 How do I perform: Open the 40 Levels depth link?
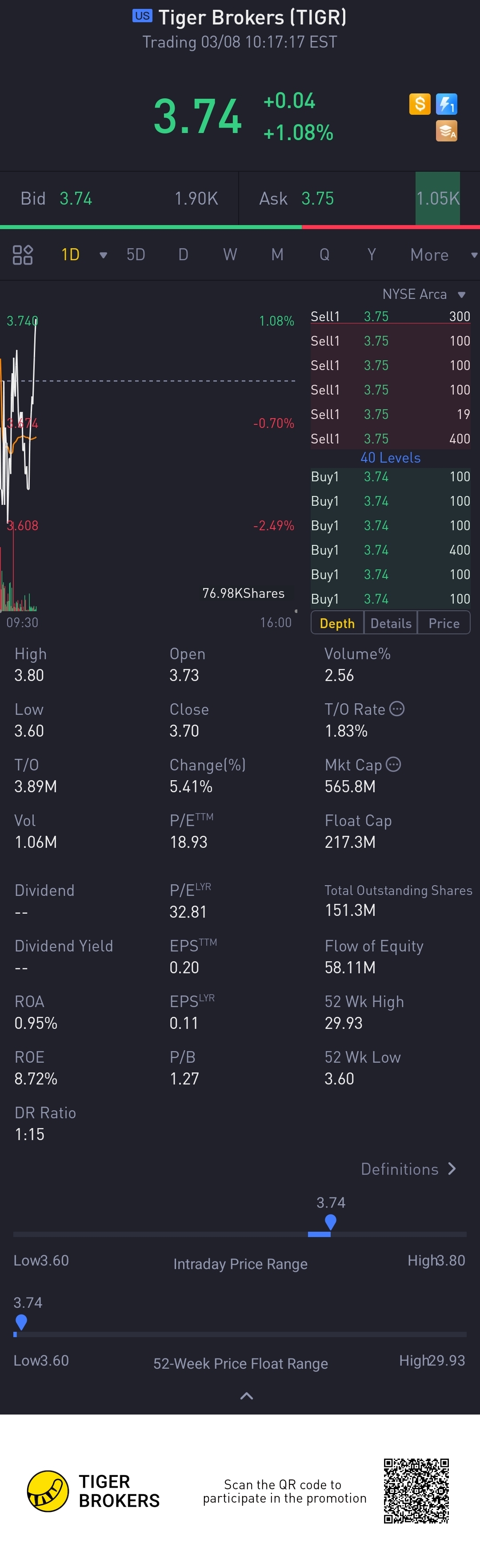pyautogui.click(x=390, y=458)
